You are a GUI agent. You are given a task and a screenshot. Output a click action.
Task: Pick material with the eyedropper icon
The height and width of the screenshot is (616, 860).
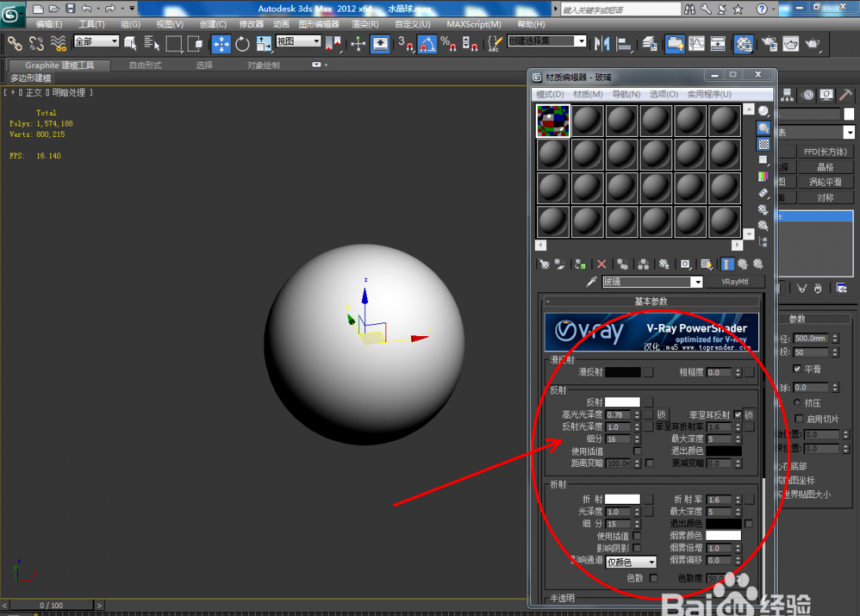[x=591, y=282]
